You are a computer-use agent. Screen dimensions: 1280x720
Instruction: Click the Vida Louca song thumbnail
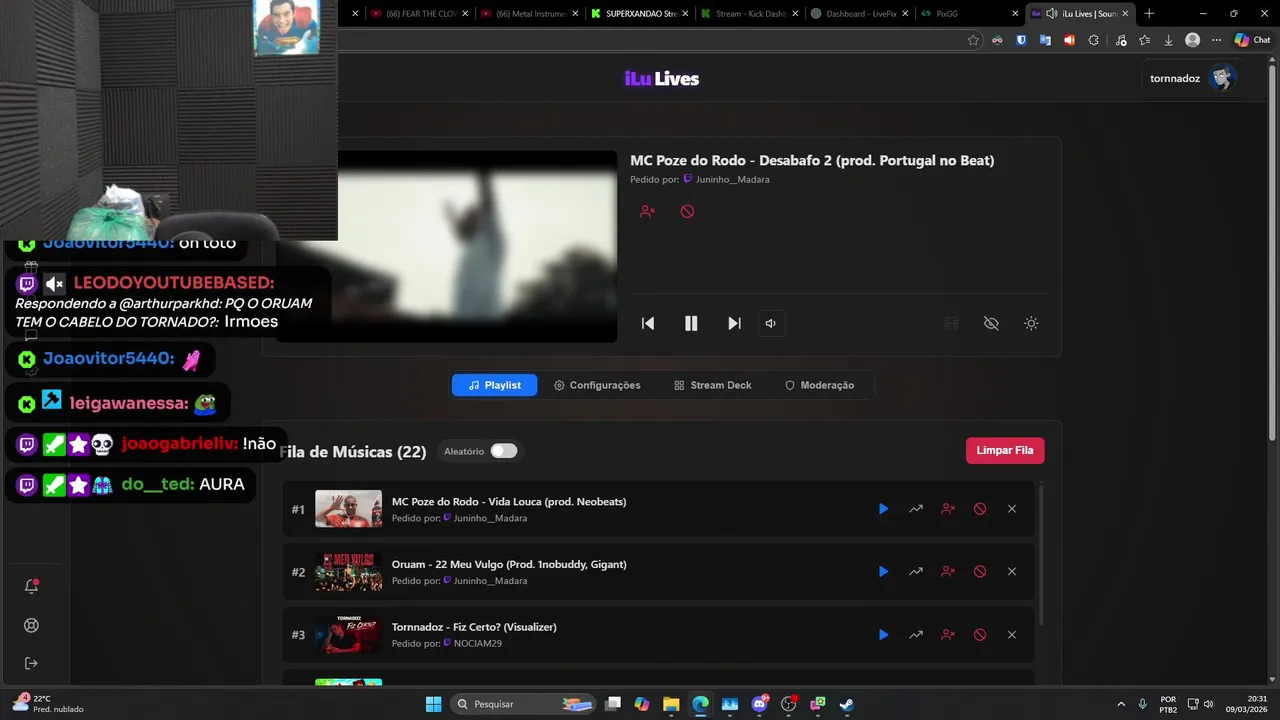point(348,509)
